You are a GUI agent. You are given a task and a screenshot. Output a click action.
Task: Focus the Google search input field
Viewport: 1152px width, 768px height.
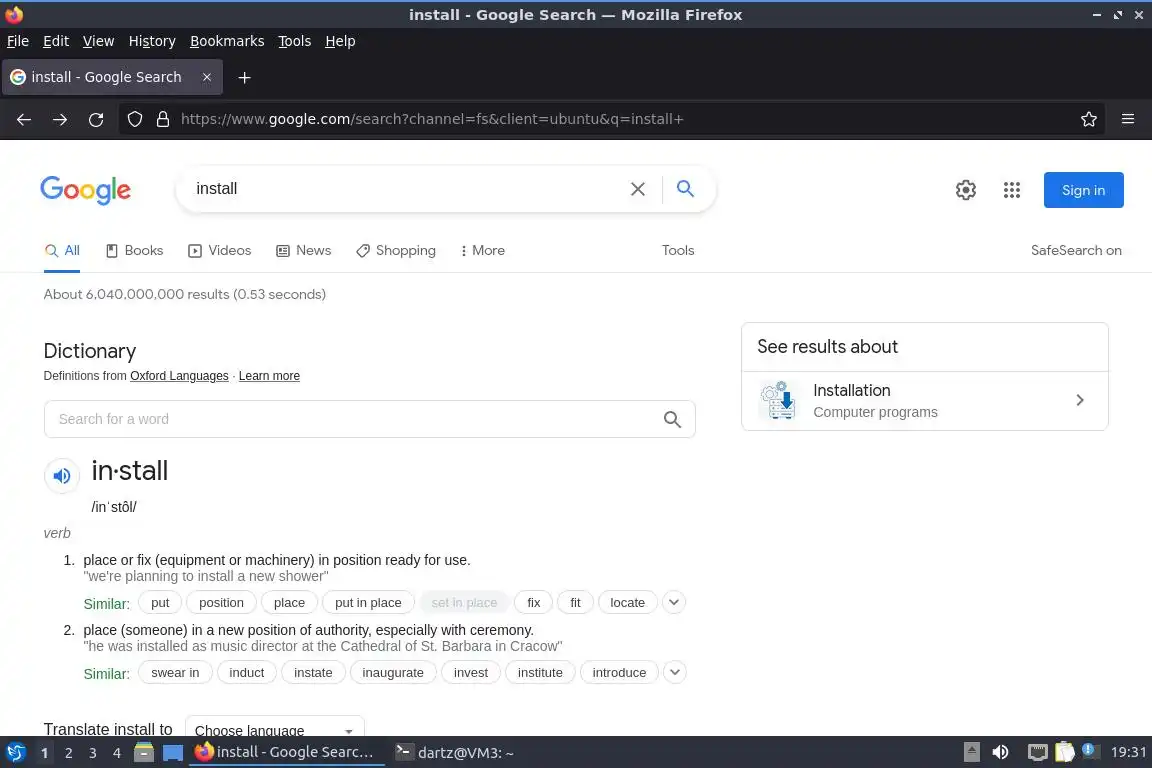408,189
